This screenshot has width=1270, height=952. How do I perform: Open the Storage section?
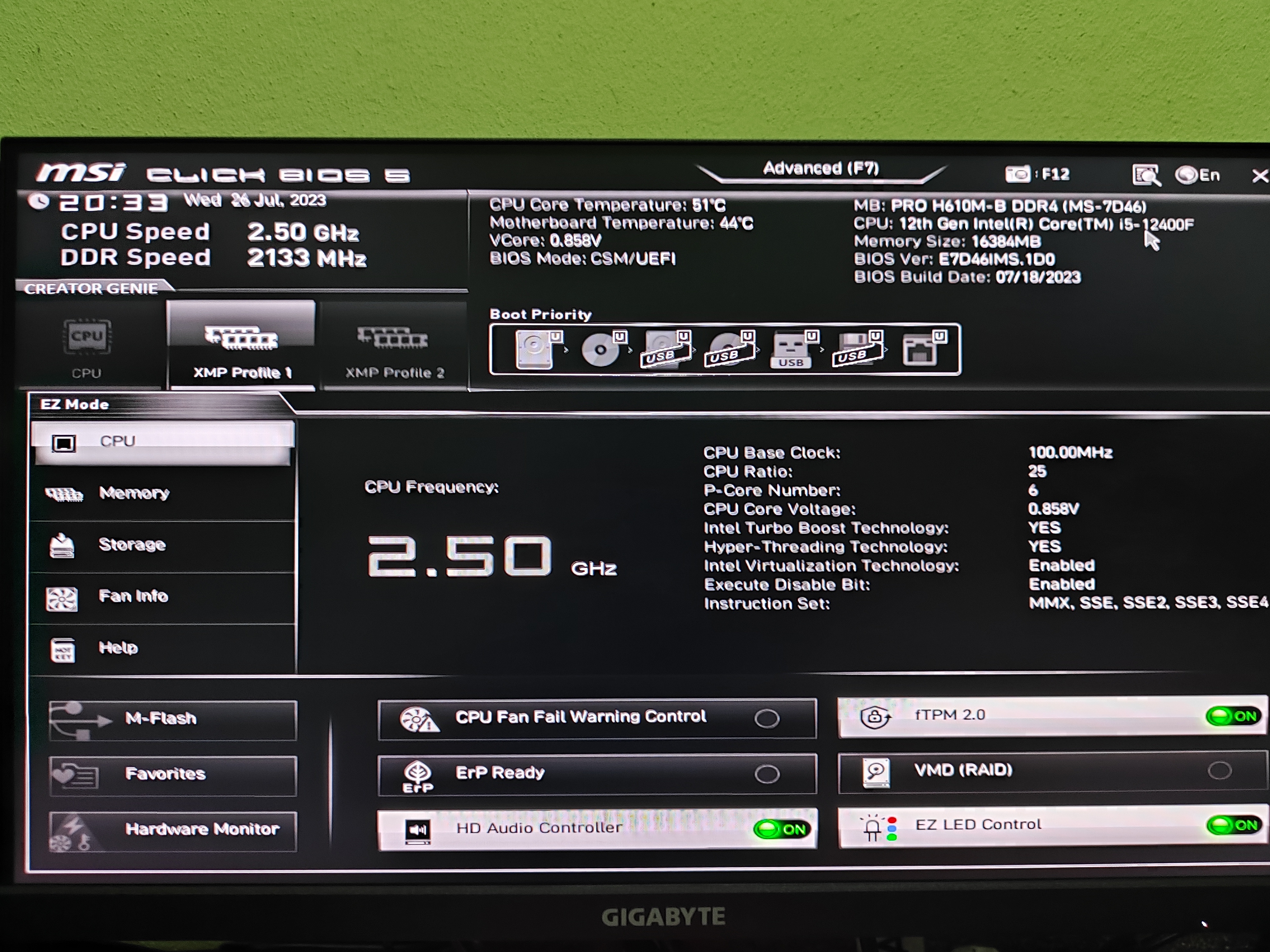click(163, 545)
